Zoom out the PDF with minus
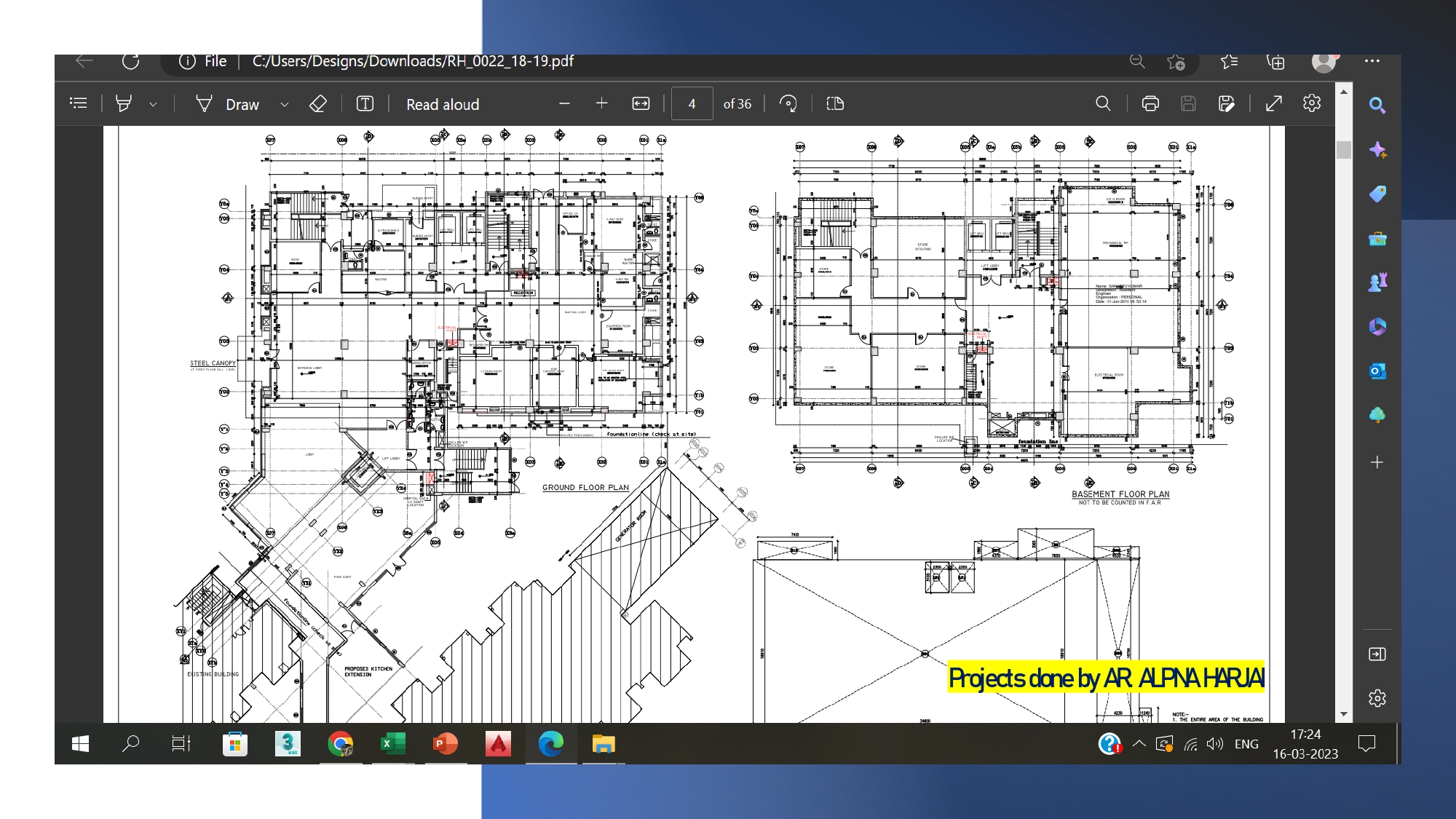The height and width of the screenshot is (819, 1456). tap(564, 103)
